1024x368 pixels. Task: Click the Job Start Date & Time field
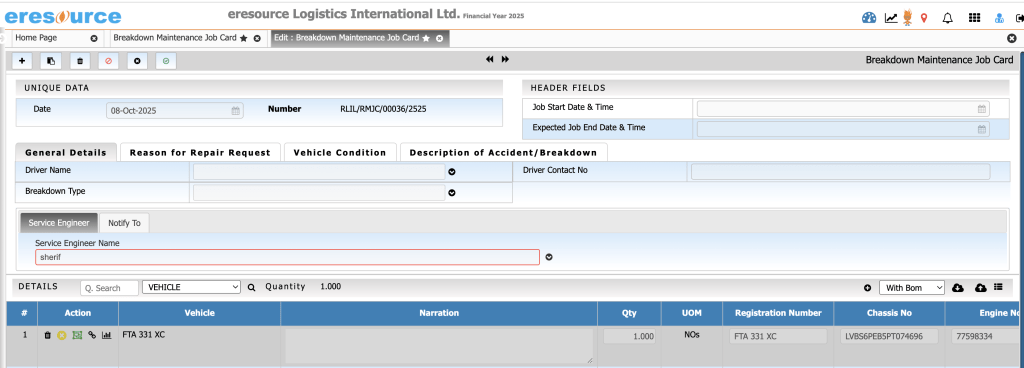pyautogui.click(x=842, y=108)
